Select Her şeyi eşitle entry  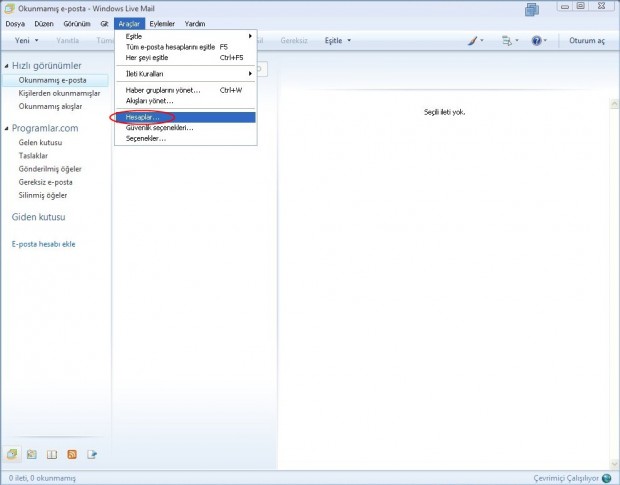tap(186, 58)
